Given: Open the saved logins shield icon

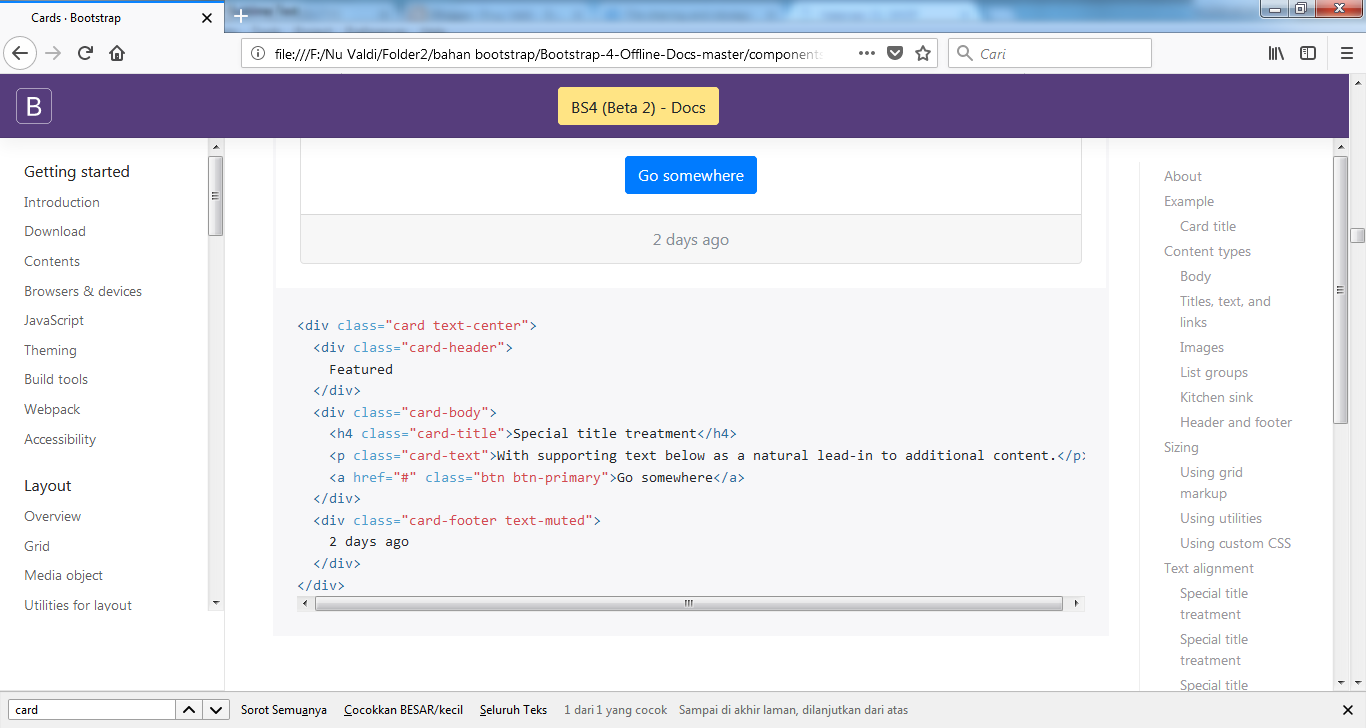Looking at the screenshot, I should pos(894,52).
